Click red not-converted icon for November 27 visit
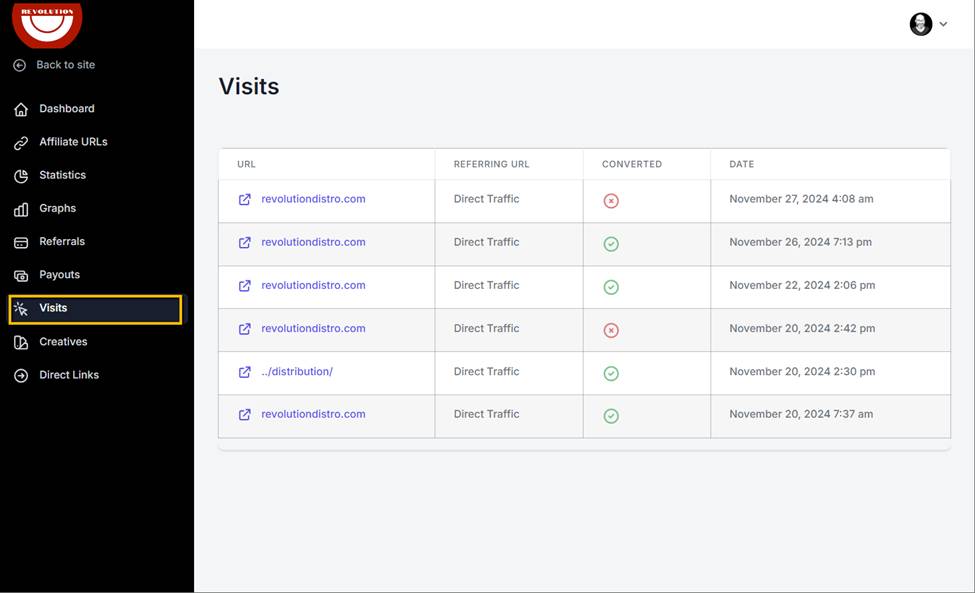Image resolution: width=975 pixels, height=593 pixels. coord(611,201)
